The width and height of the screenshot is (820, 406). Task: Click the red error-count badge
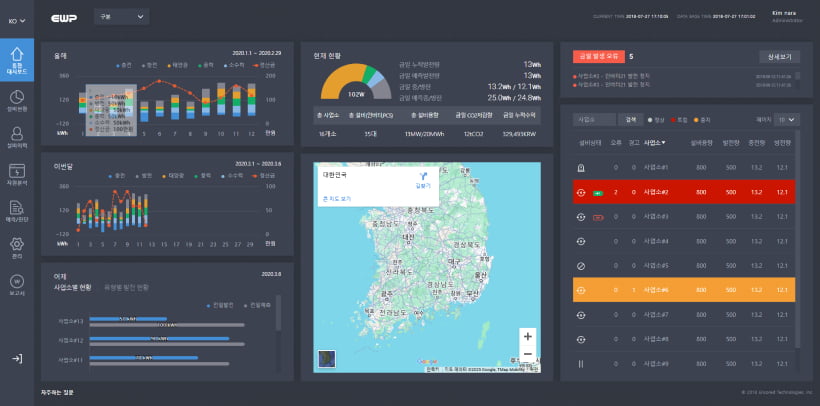point(599,57)
